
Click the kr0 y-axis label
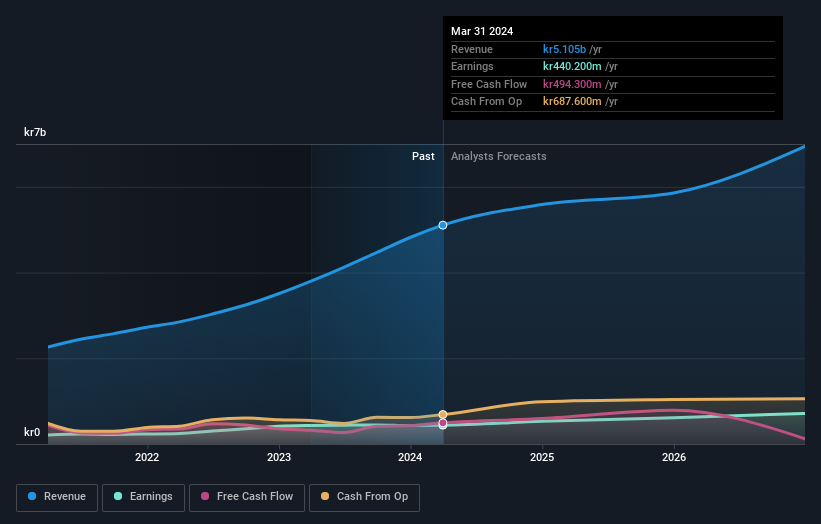pos(32,432)
